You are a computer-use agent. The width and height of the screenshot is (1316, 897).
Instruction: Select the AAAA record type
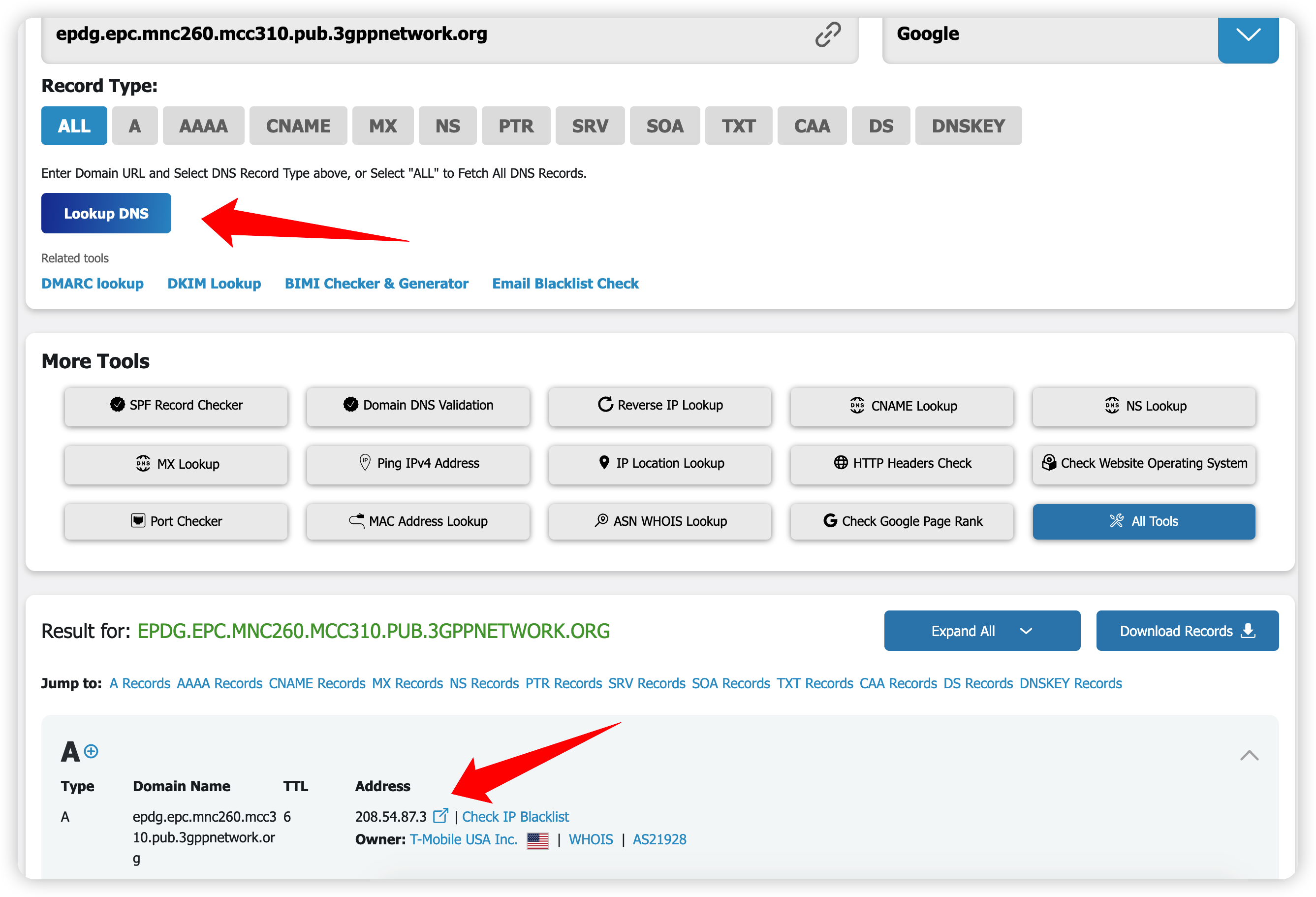203,126
